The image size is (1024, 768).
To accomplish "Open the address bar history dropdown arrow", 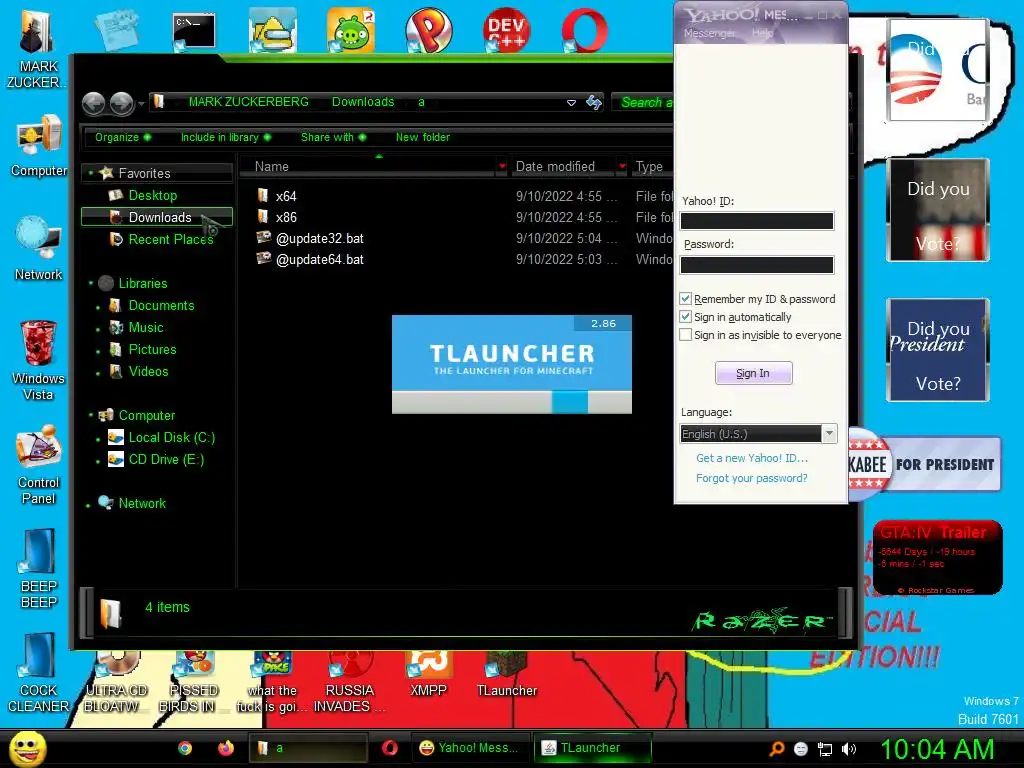I will point(571,103).
